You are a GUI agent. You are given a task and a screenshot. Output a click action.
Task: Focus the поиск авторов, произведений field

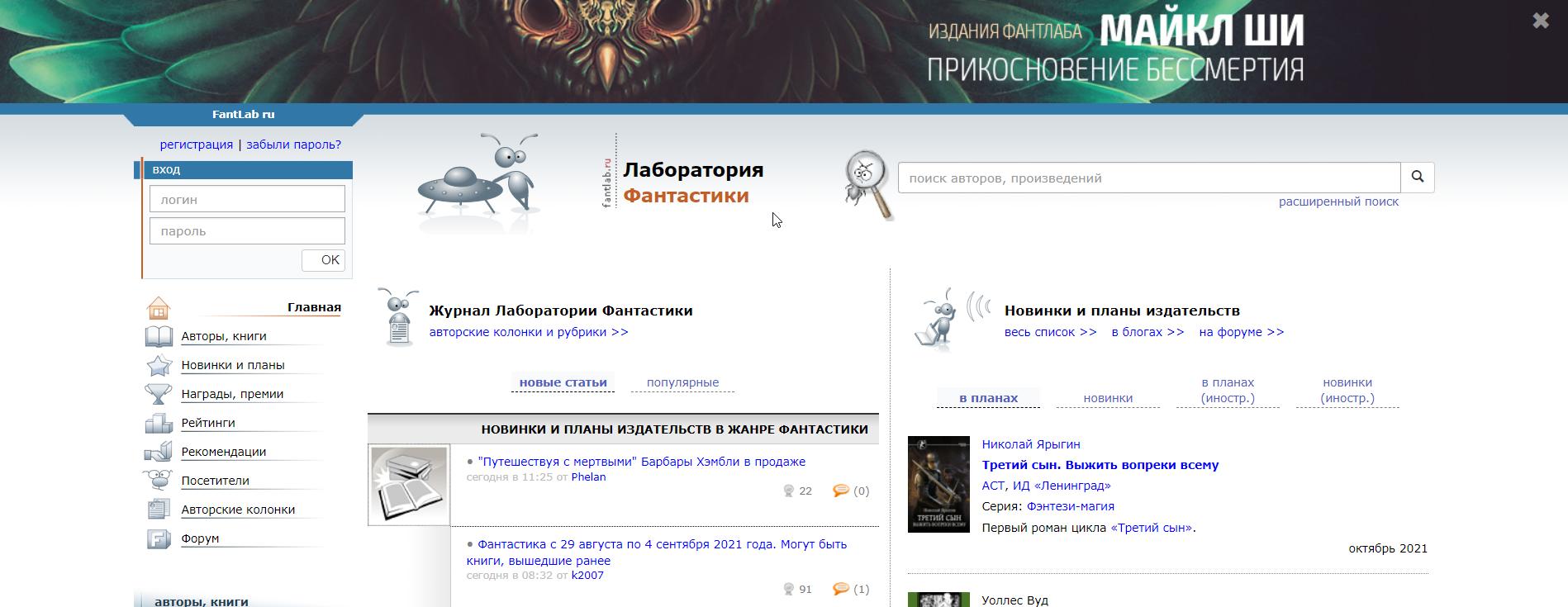tap(1149, 178)
